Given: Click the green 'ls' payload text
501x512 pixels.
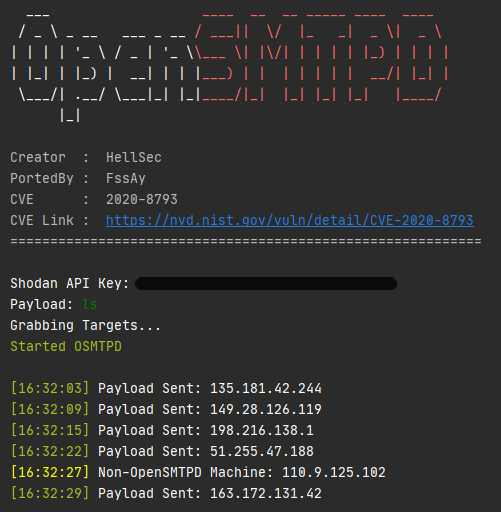Looking at the screenshot, I should 90,304.
